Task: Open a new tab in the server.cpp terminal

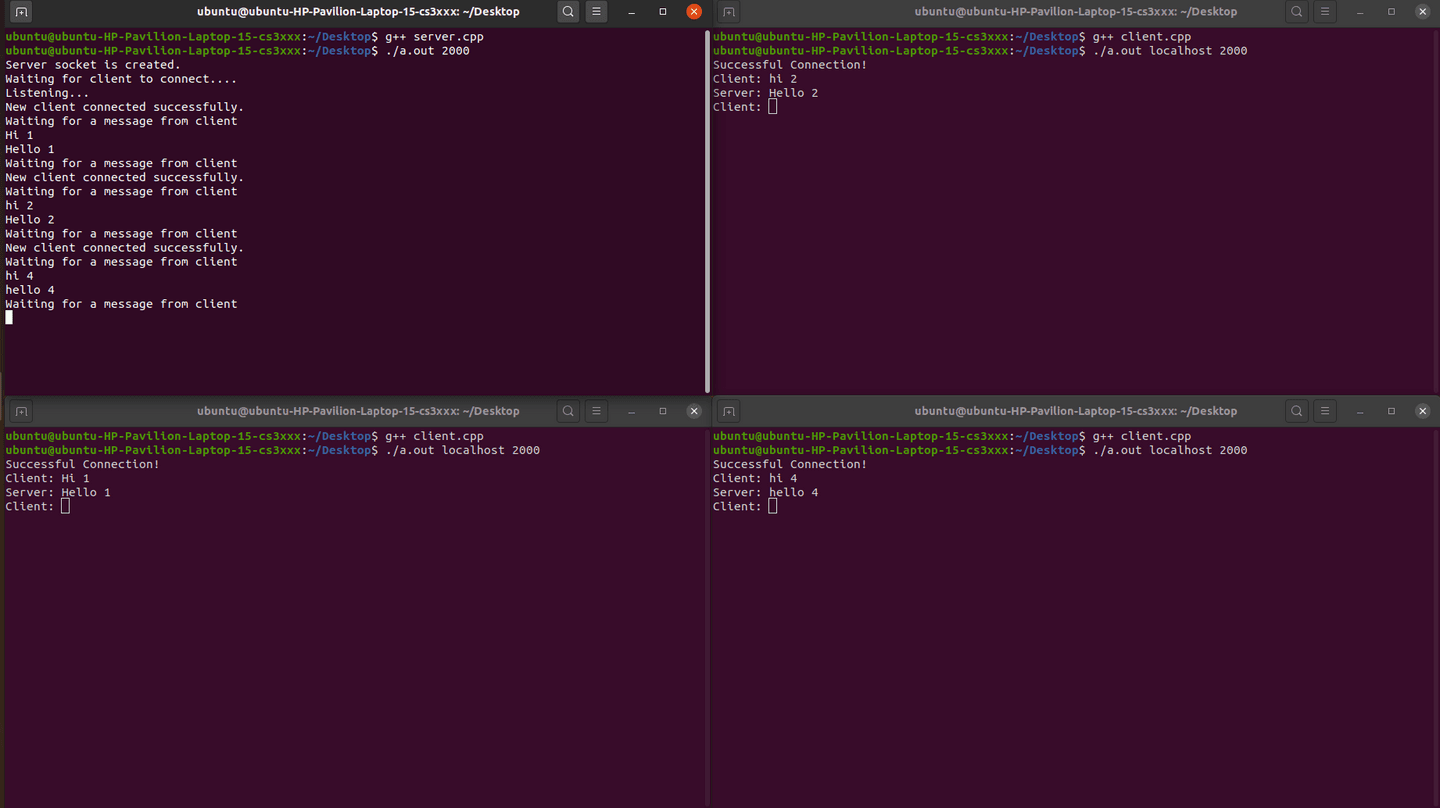Action: point(22,12)
